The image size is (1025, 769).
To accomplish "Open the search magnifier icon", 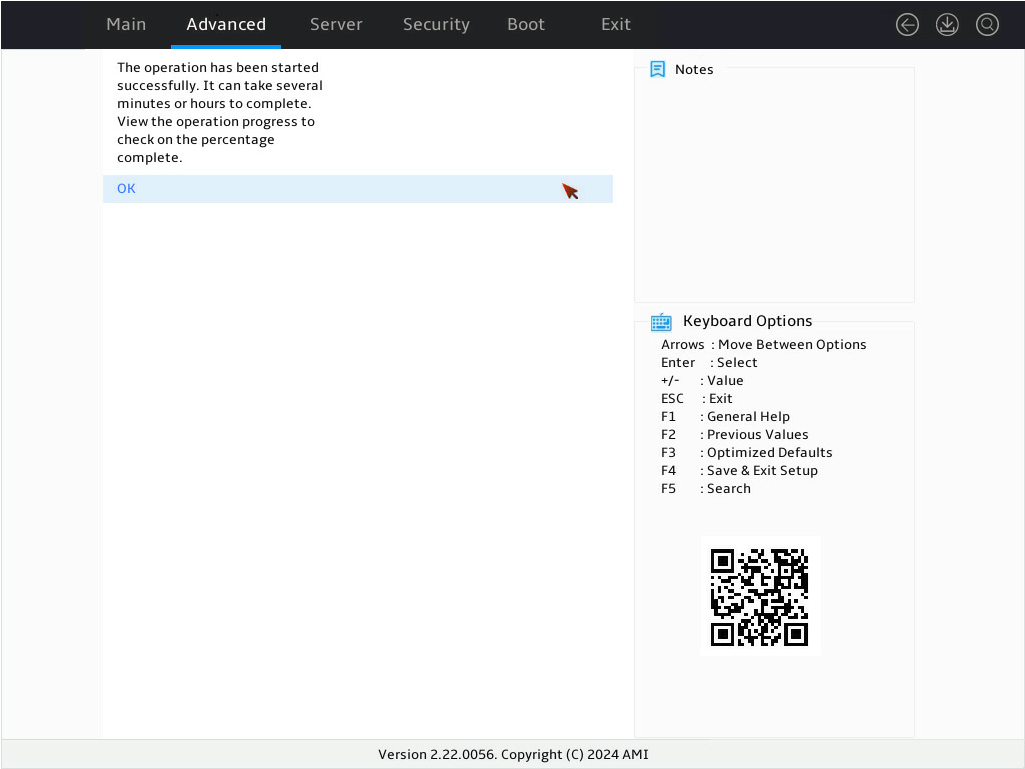I will [987, 25].
